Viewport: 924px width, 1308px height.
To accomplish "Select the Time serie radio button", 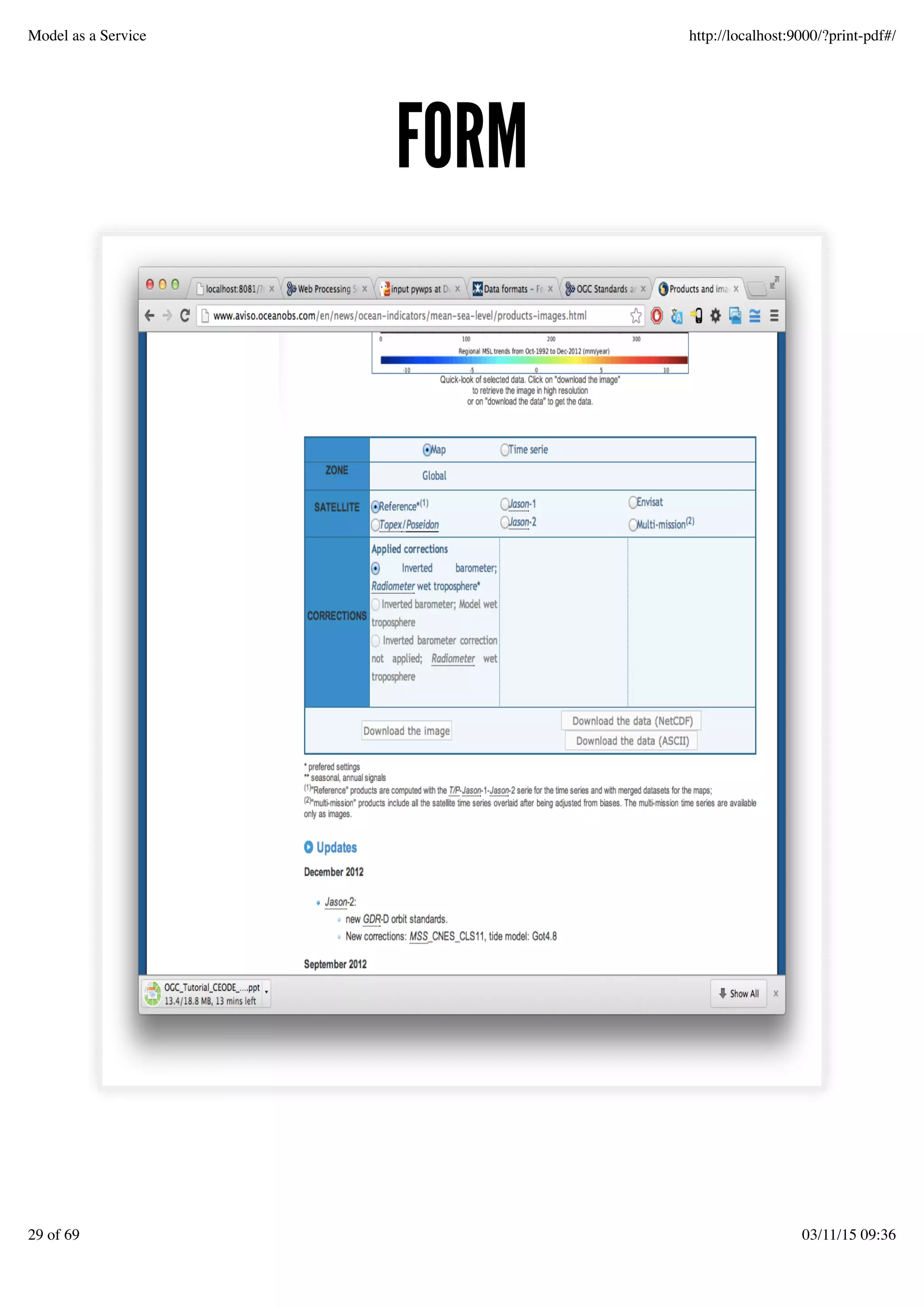I will pos(504,450).
